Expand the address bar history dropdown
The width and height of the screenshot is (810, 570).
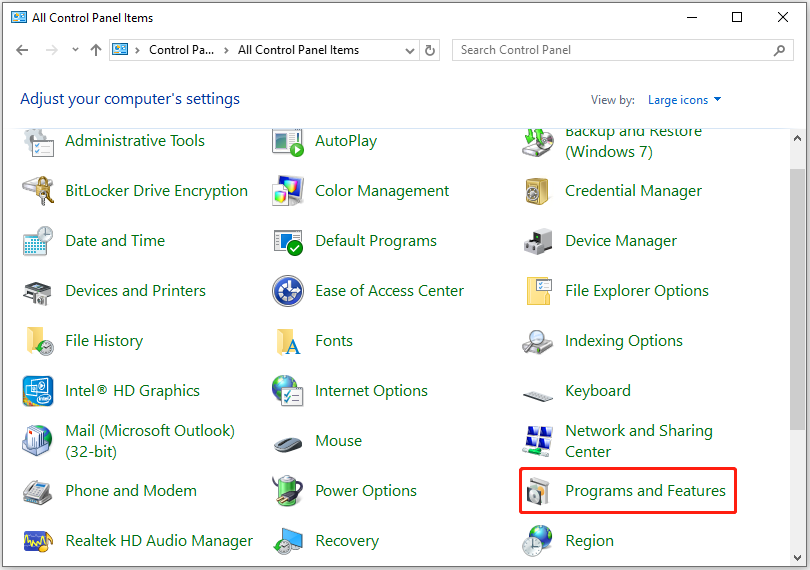(410, 51)
